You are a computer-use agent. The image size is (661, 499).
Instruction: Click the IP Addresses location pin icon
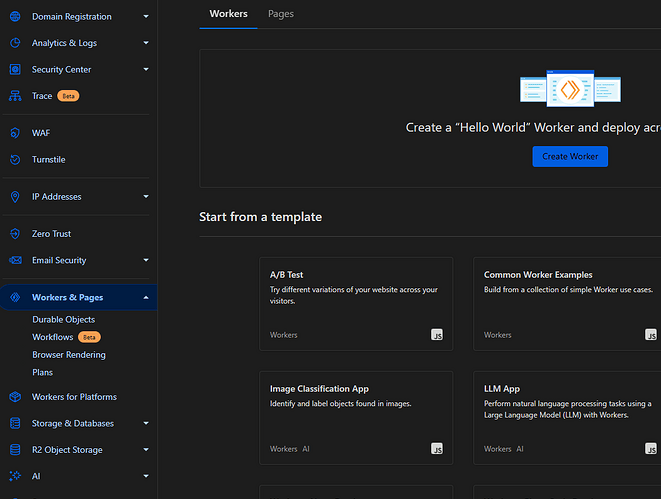click(x=15, y=197)
